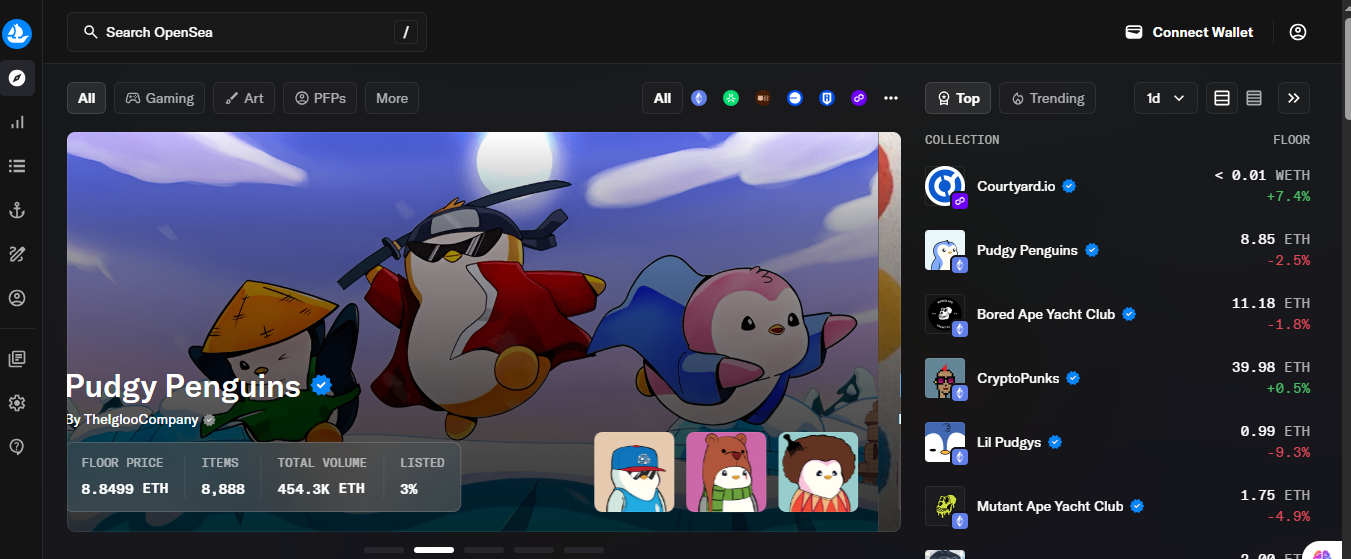Screen dimensions: 1351x559
Task: Open Lil Pudgys in the collection list
Action: (x=1117, y=442)
